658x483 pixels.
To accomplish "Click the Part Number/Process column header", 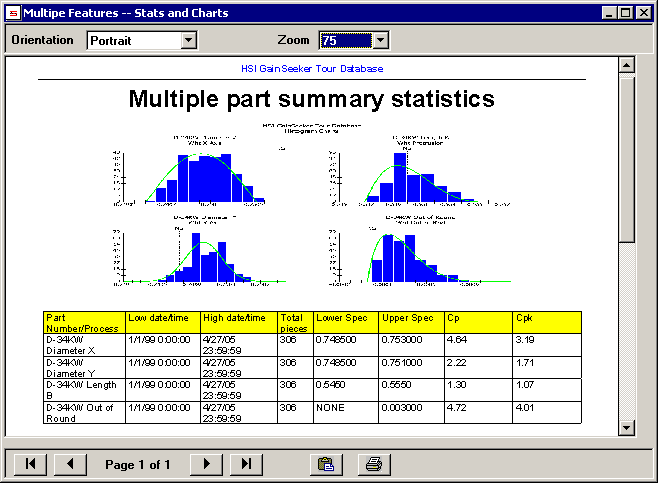I will tap(84, 322).
